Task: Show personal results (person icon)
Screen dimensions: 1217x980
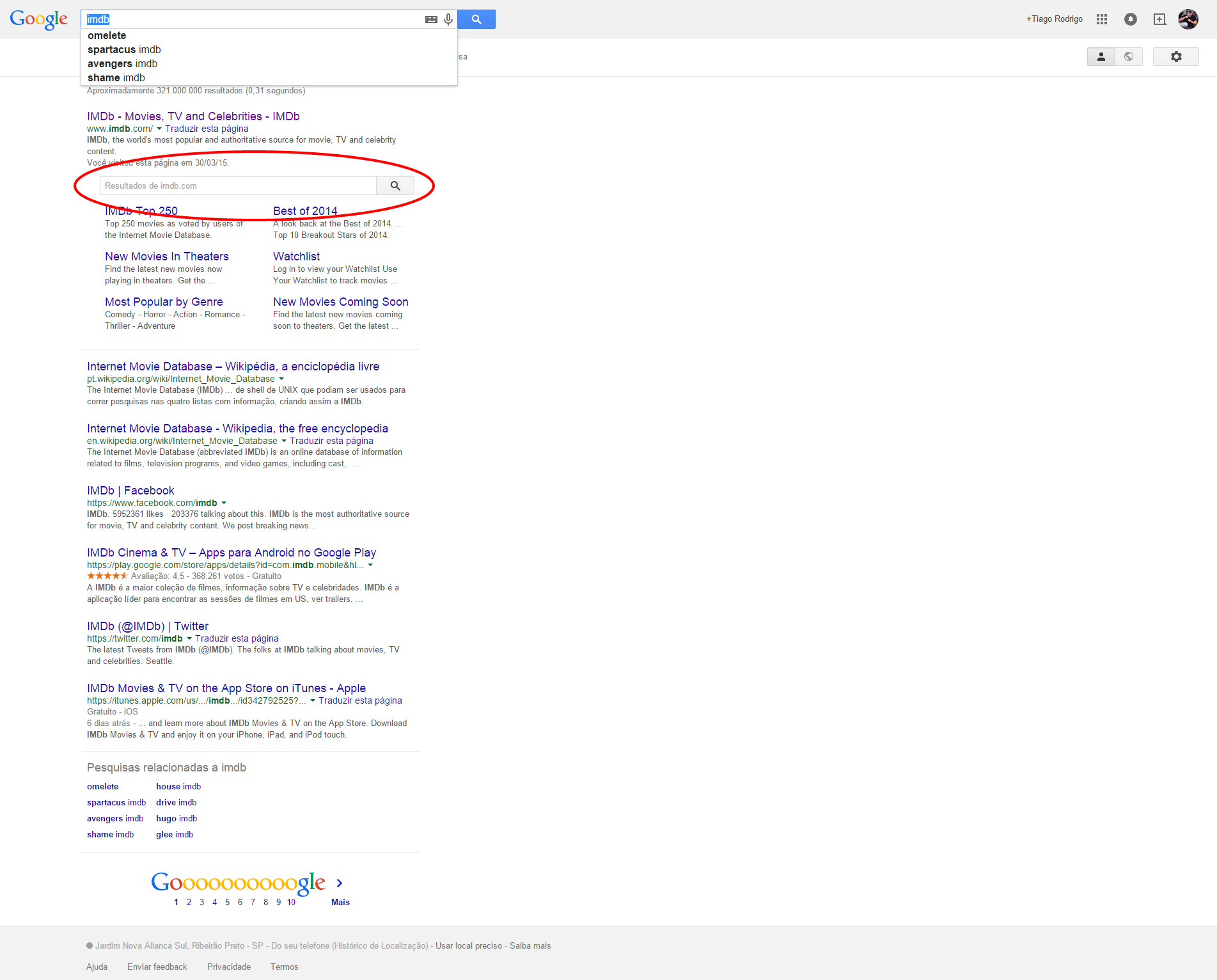Action: 1101,56
